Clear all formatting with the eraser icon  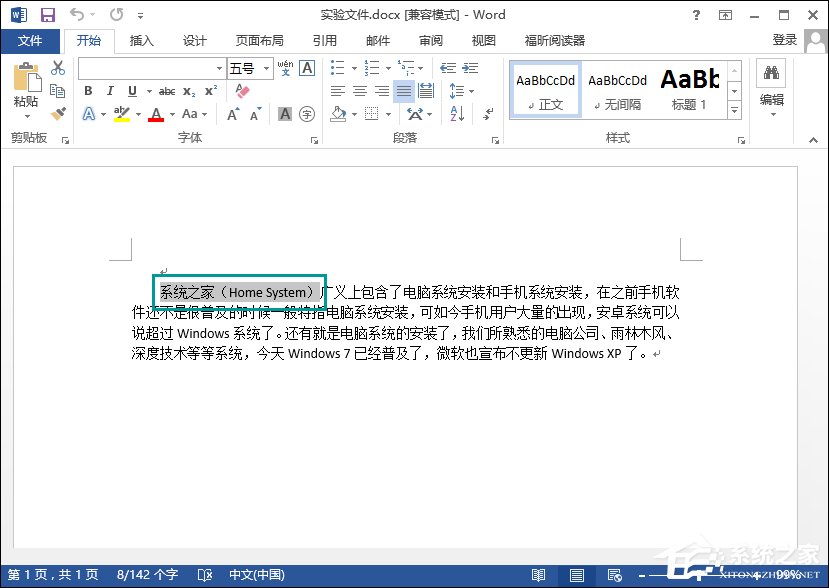tap(242, 90)
